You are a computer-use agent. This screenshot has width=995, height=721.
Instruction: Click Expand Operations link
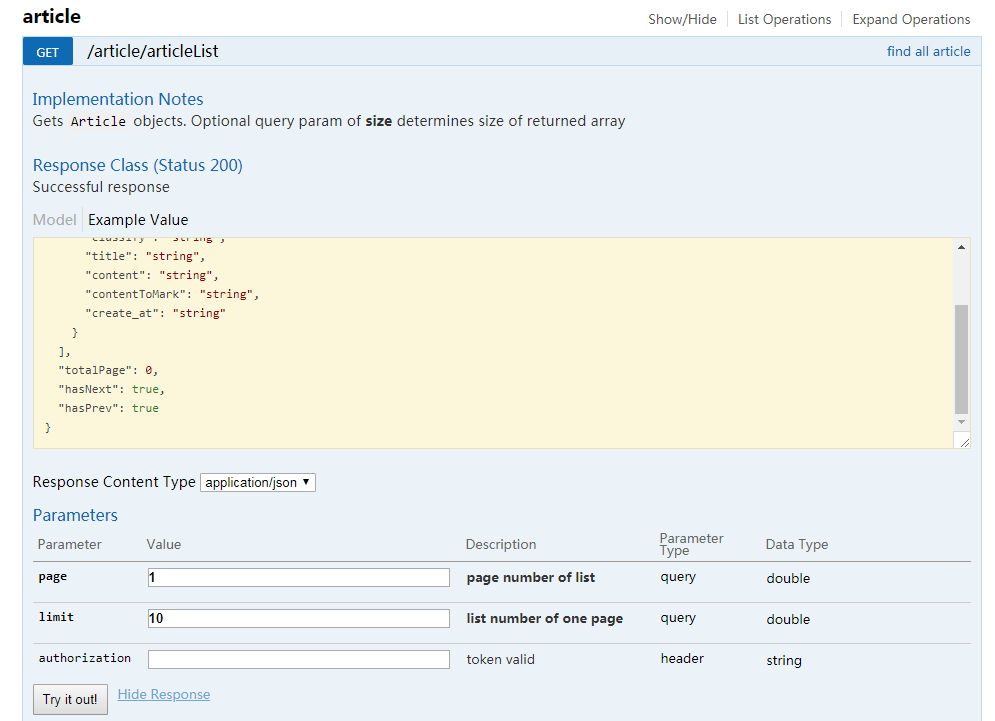[911, 20]
